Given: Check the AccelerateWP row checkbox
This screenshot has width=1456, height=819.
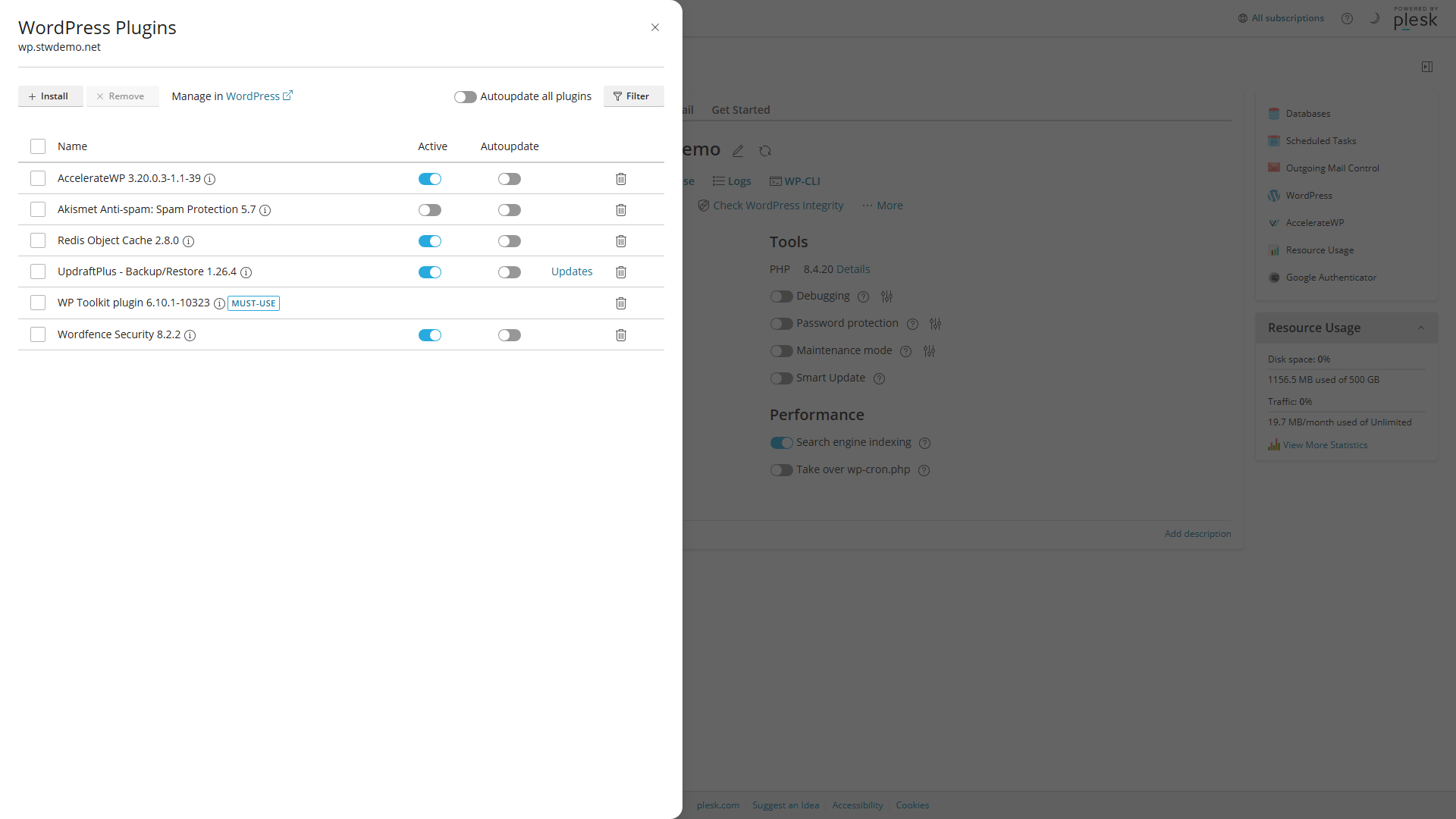Looking at the screenshot, I should coord(38,178).
